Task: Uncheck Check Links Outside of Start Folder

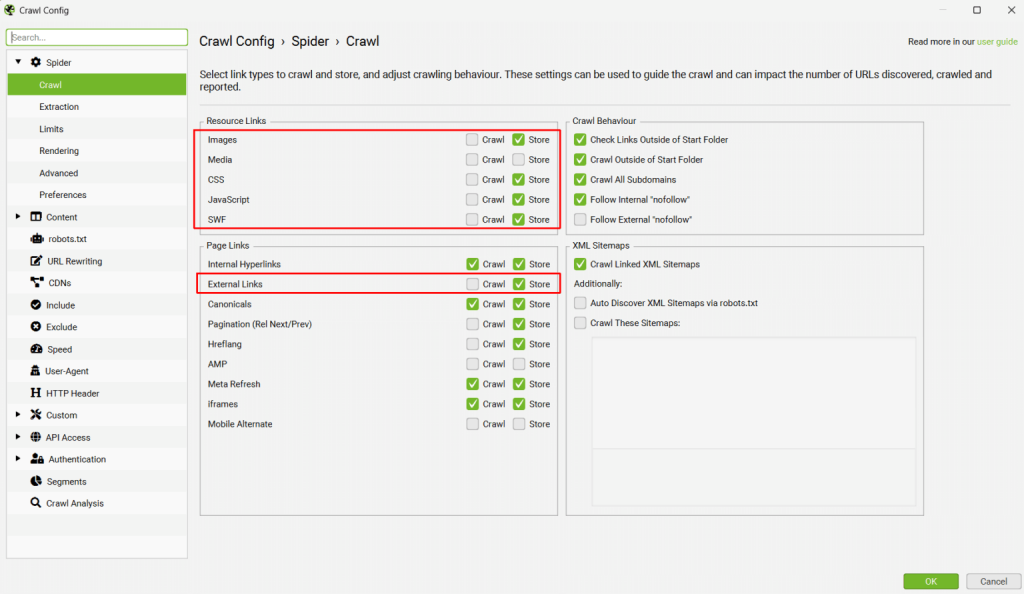Action: (580, 140)
